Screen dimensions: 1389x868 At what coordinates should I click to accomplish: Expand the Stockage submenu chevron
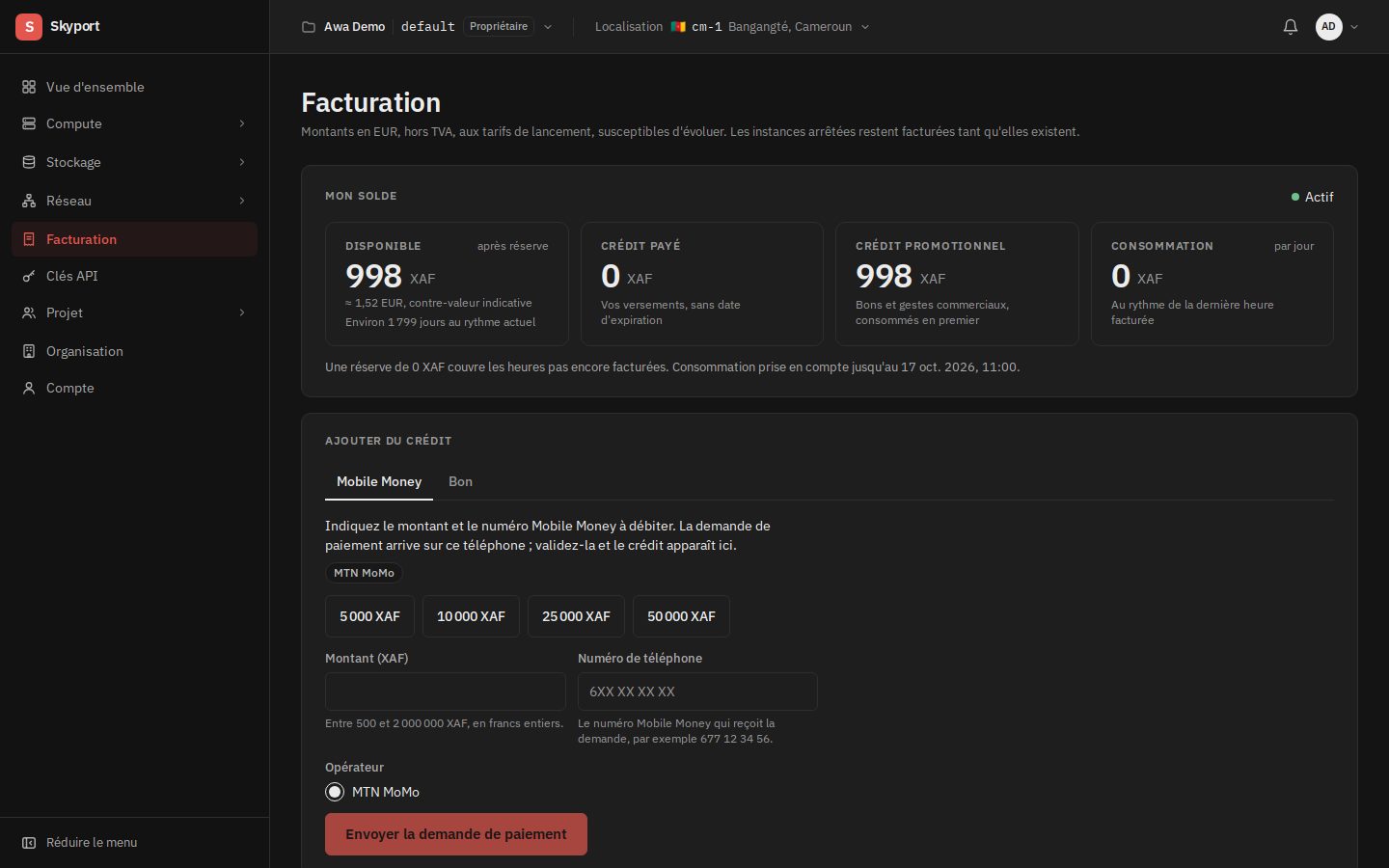click(242, 162)
